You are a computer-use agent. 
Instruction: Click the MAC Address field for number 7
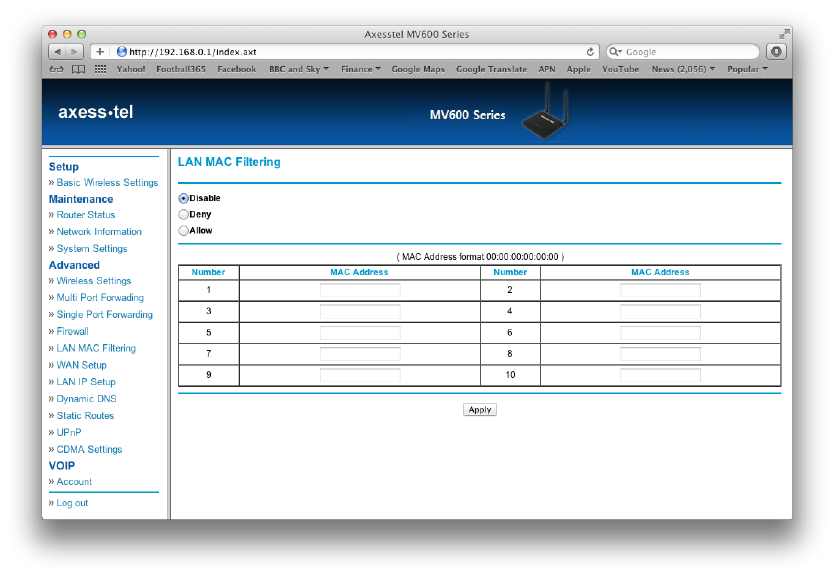[x=360, y=354]
